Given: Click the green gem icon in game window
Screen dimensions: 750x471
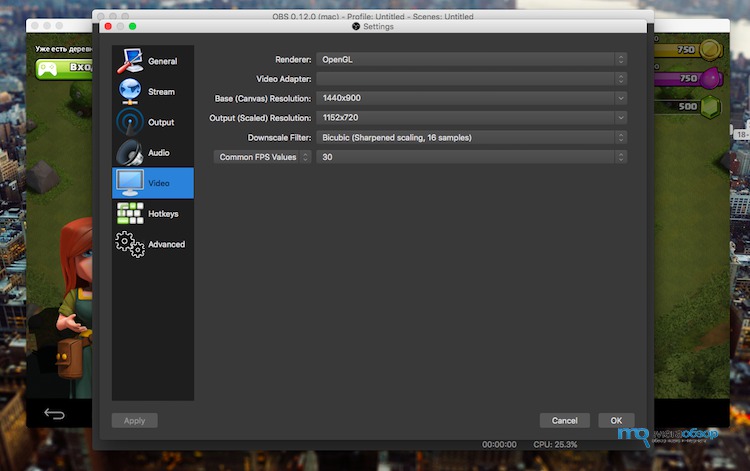Looking at the screenshot, I should [710, 106].
